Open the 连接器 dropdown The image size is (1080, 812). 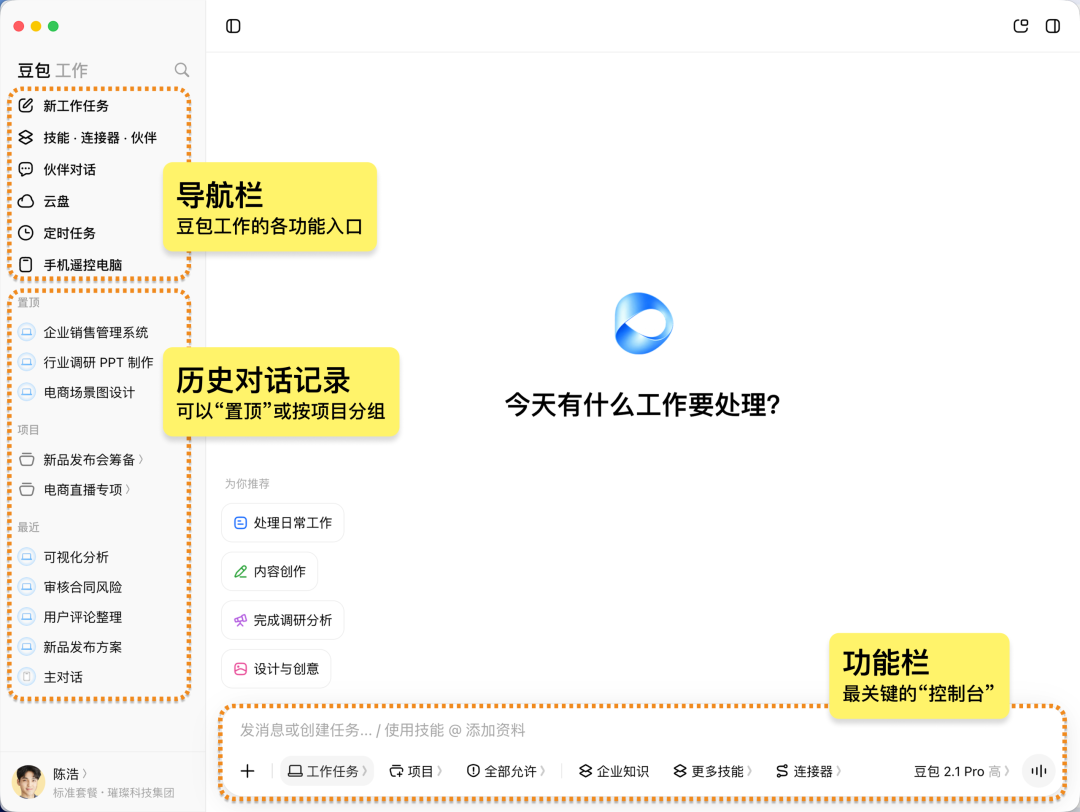pyautogui.click(x=808, y=771)
